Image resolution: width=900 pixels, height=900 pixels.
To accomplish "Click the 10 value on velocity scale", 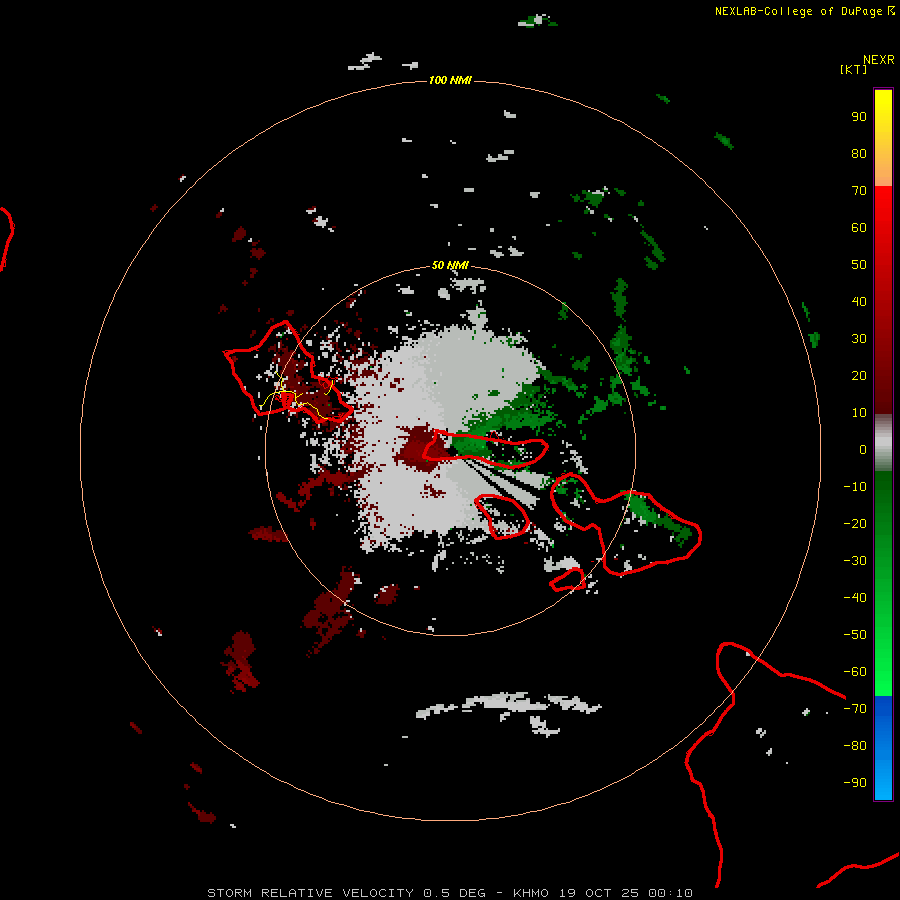I will (x=859, y=413).
